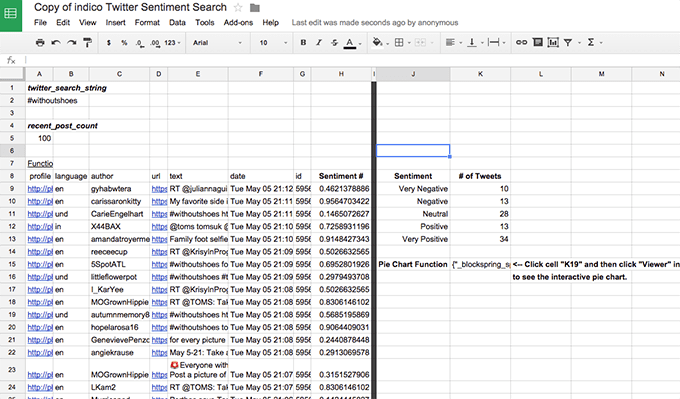Open the borders menu
The image size is (680, 399).
click(402, 43)
